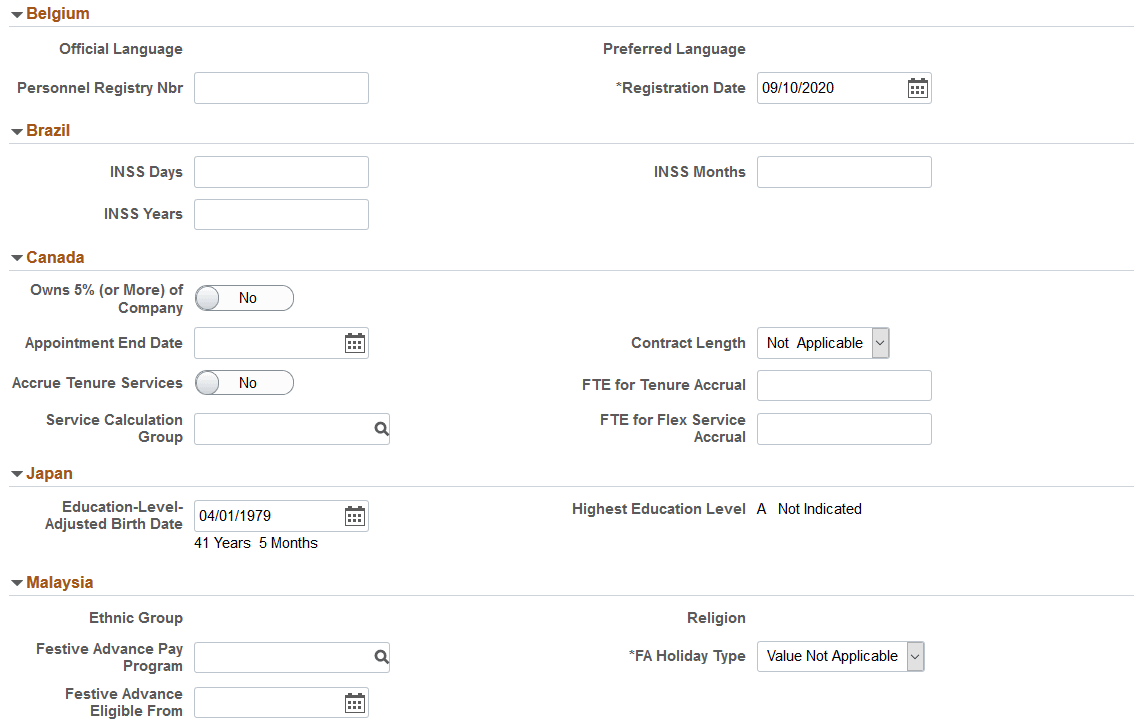Viewport: 1138px width, 727px height.
Task: Click the INSS Months input field
Action: (x=844, y=171)
